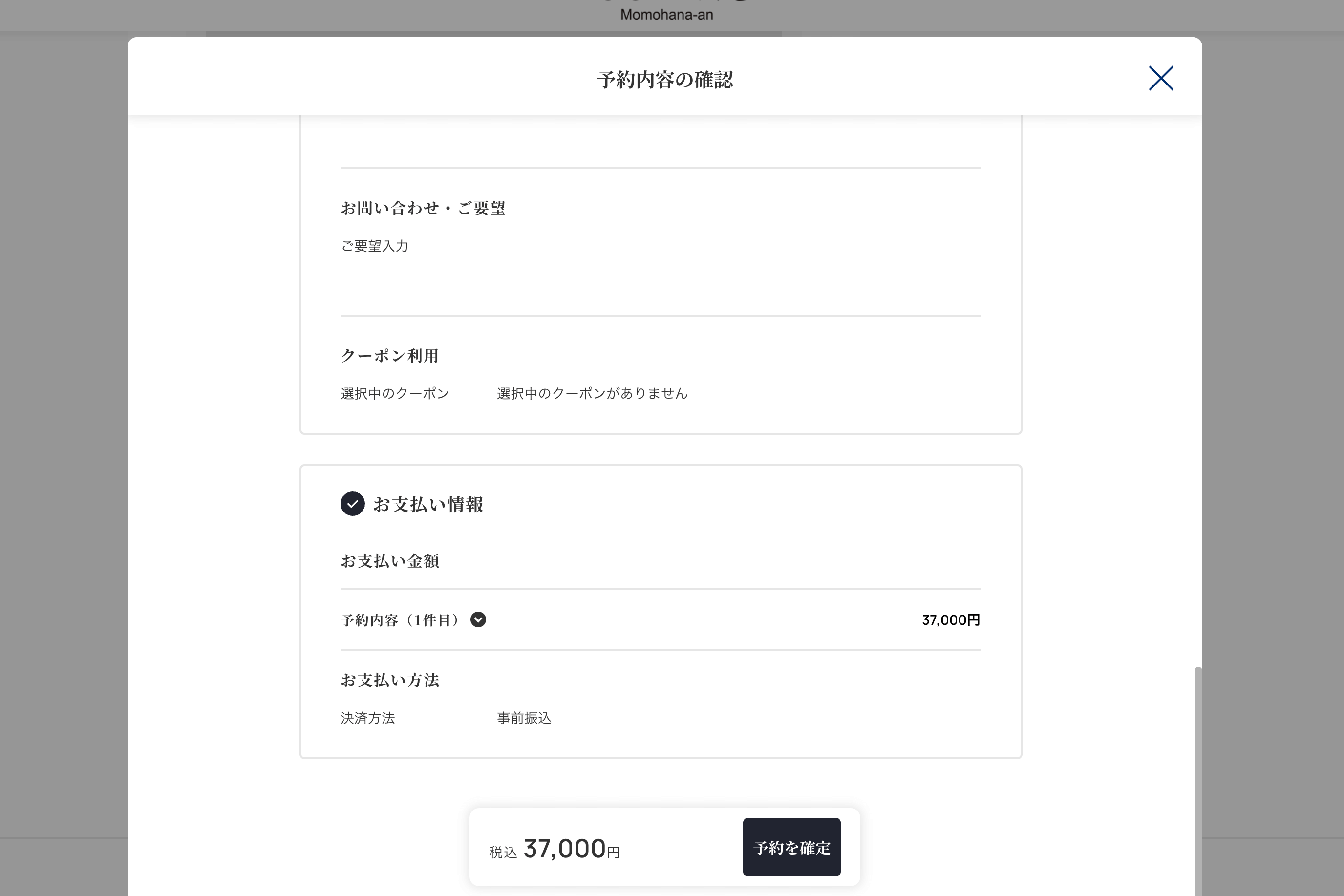
Task: Click the expand arrow showing 37,000円 breakdown
Action: (x=479, y=620)
